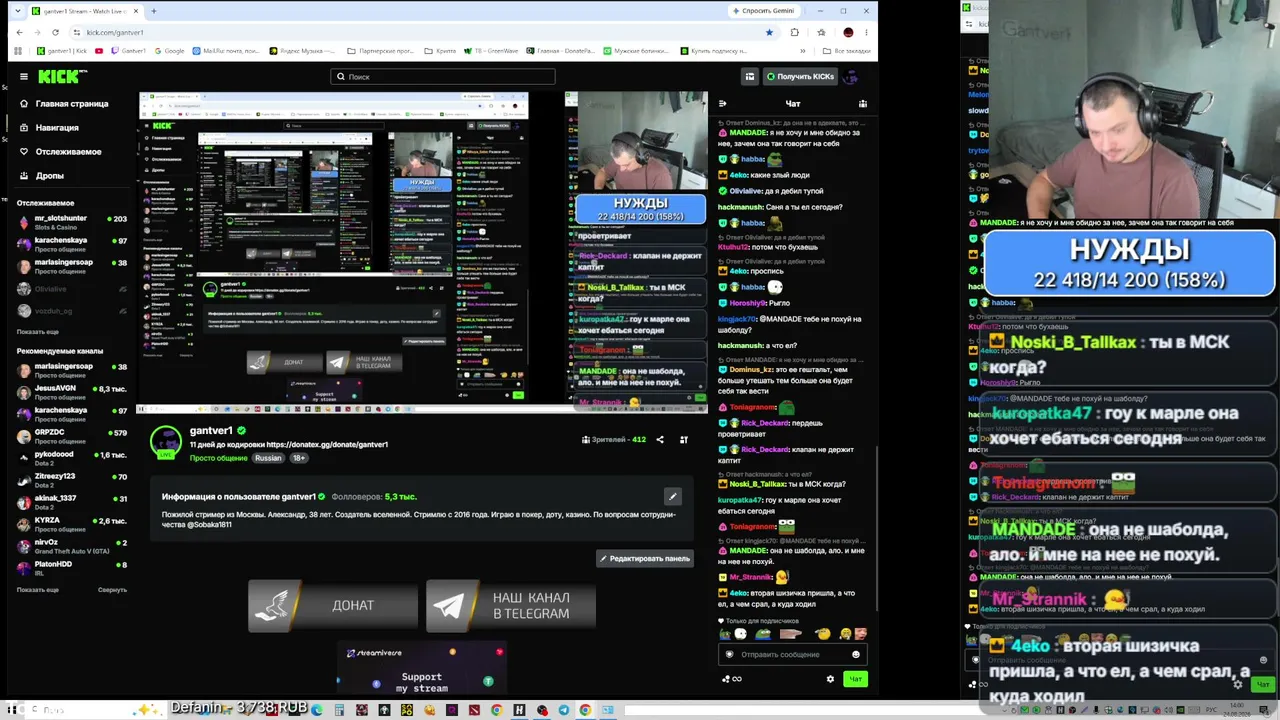Click username Mr_Strannik in Kick chat
1280x720 pixels.
coord(750,578)
